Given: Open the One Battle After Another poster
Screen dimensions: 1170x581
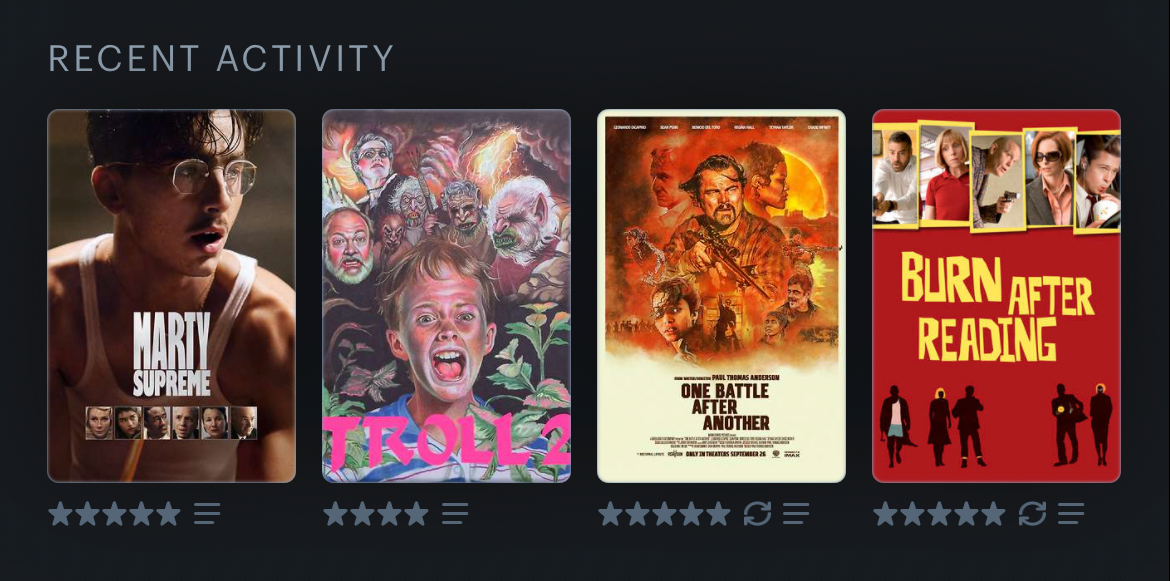Looking at the screenshot, I should (722, 296).
